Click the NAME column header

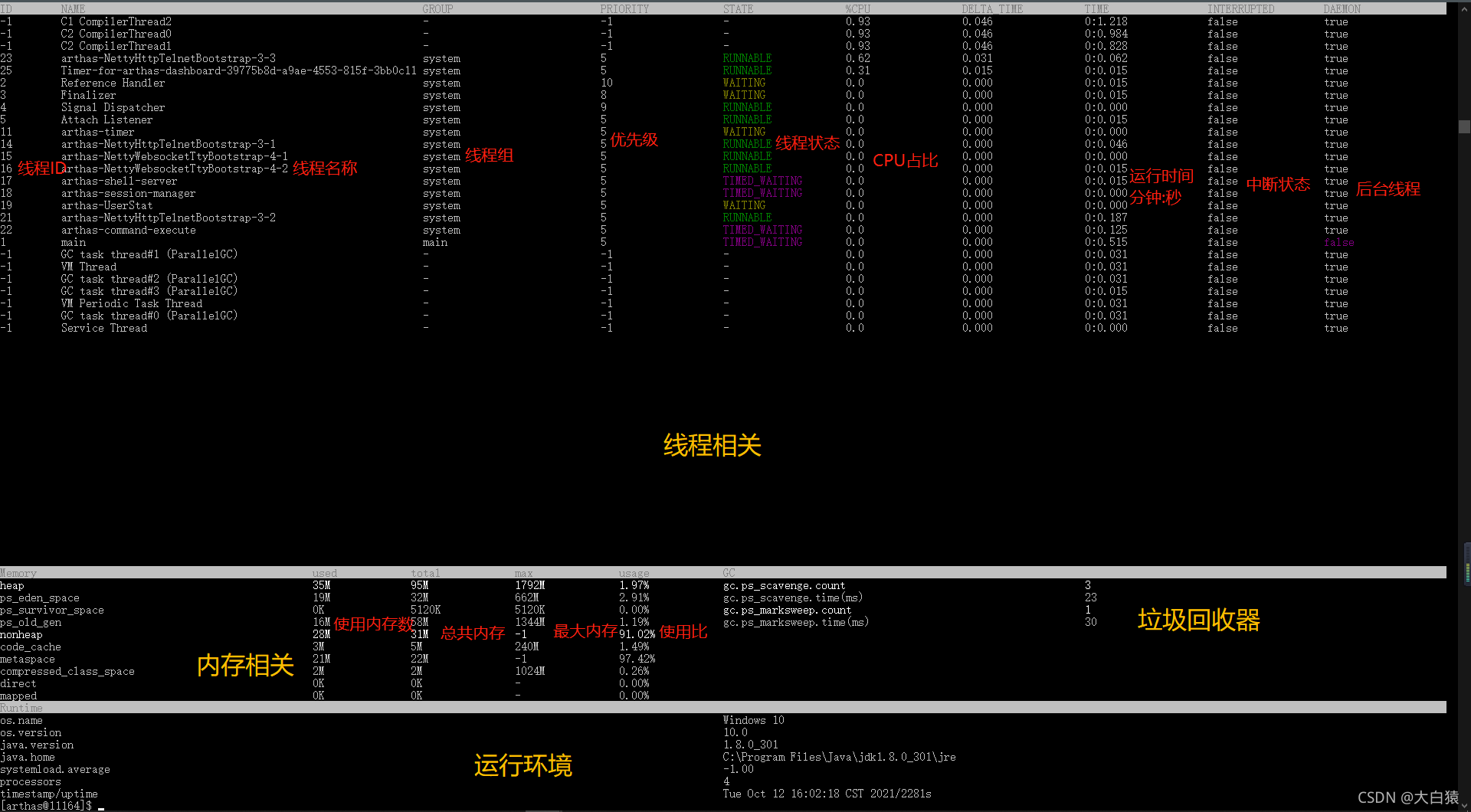[x=73, y=9]
